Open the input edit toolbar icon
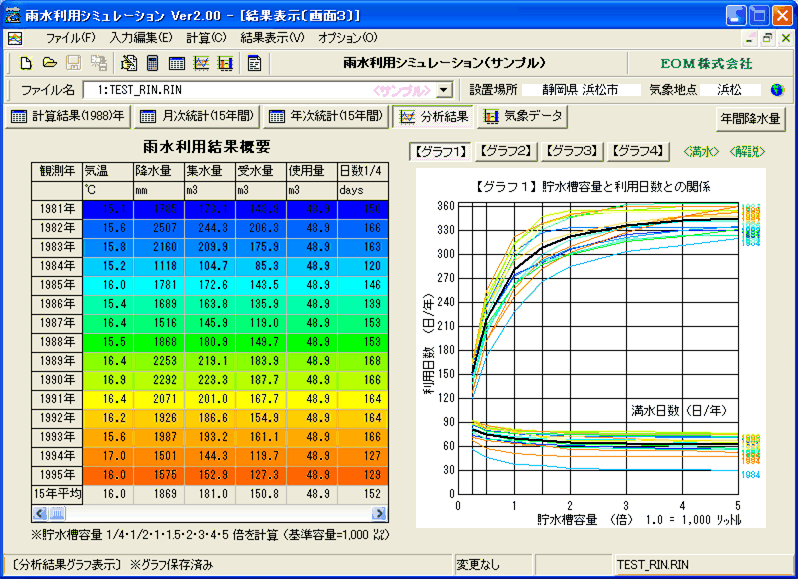 point(129,63)
